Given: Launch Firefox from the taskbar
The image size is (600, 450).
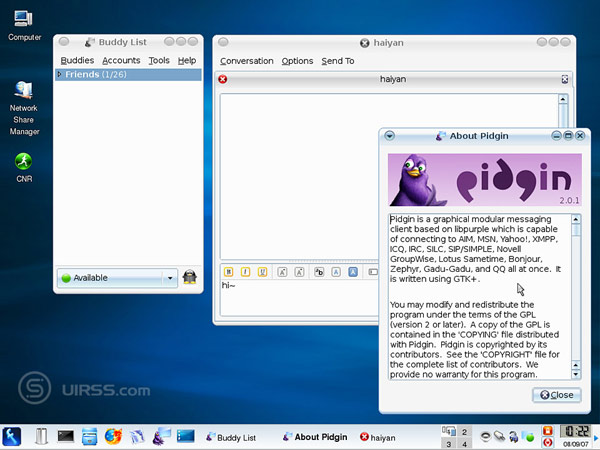Looking at the screenshot, I should [x=113, y=436].
